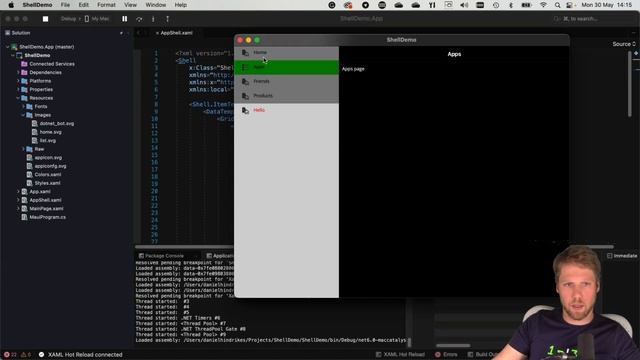Expand the AppShell.xaml file node in the tree

18,200
